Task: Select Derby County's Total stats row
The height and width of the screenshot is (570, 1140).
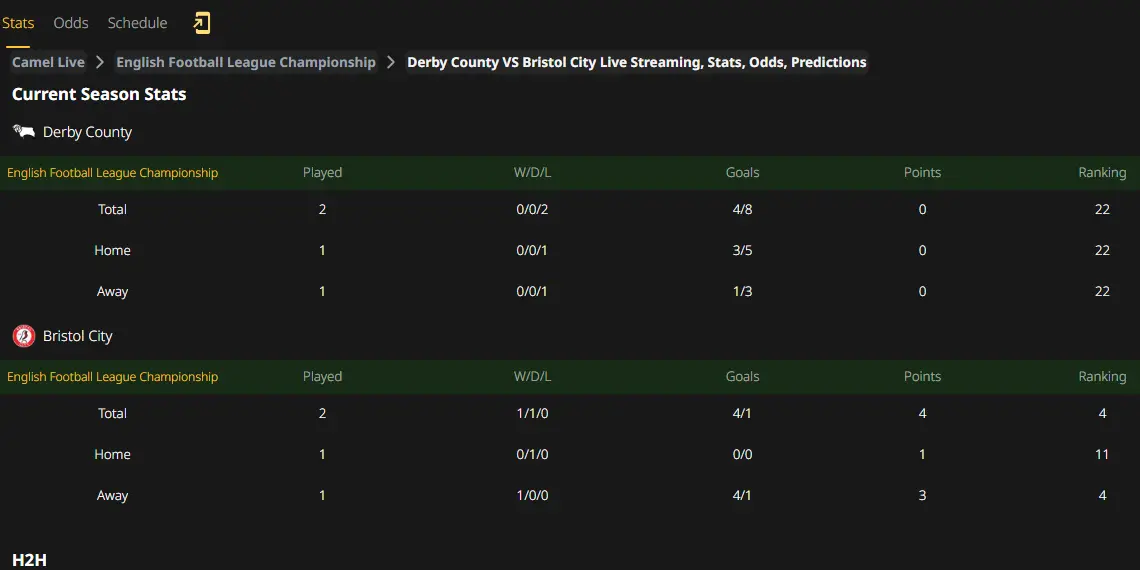Action: [x=570, y=209]
